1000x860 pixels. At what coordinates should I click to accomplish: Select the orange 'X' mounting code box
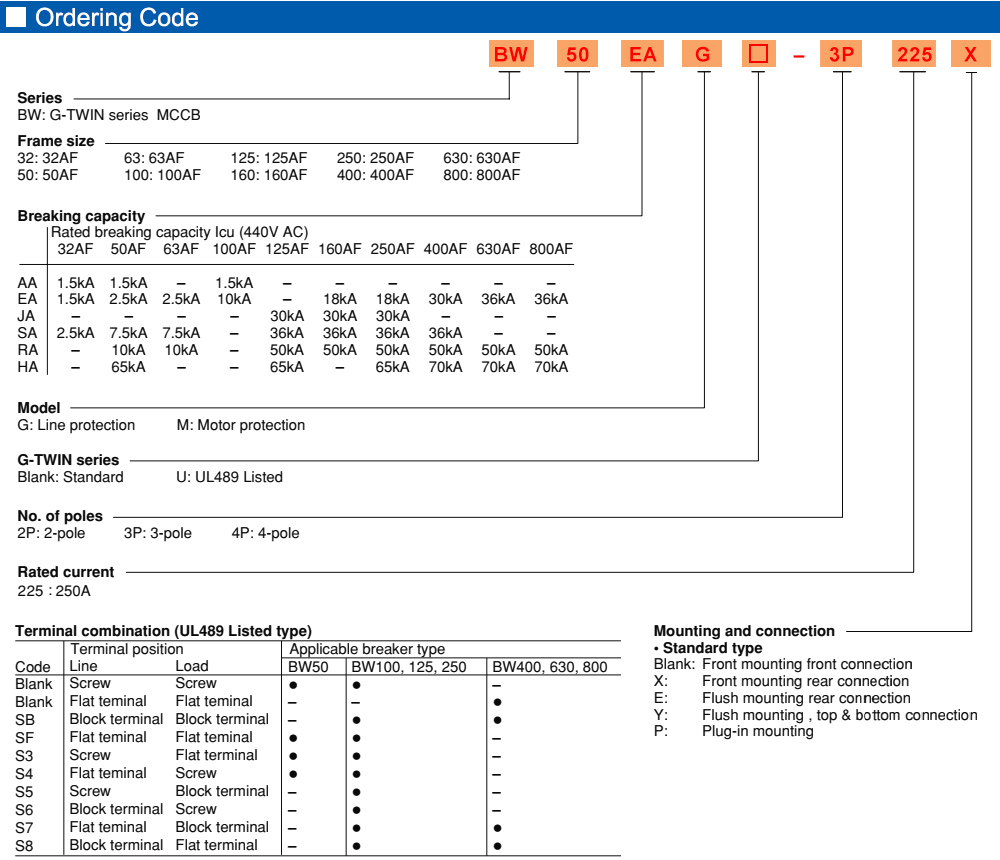click(x=971, y=54)
